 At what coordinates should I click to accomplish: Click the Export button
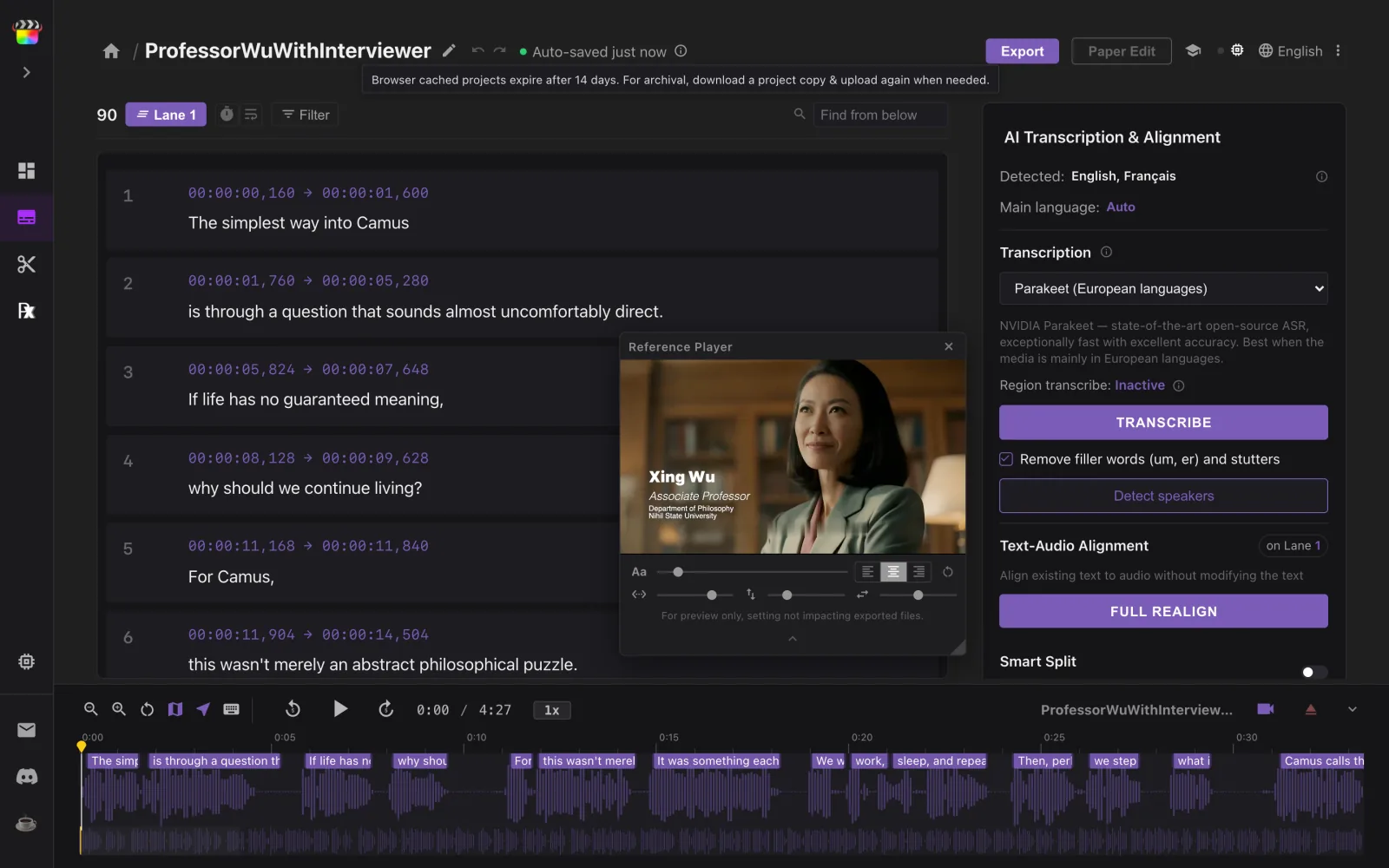[x=1022, y=51]
